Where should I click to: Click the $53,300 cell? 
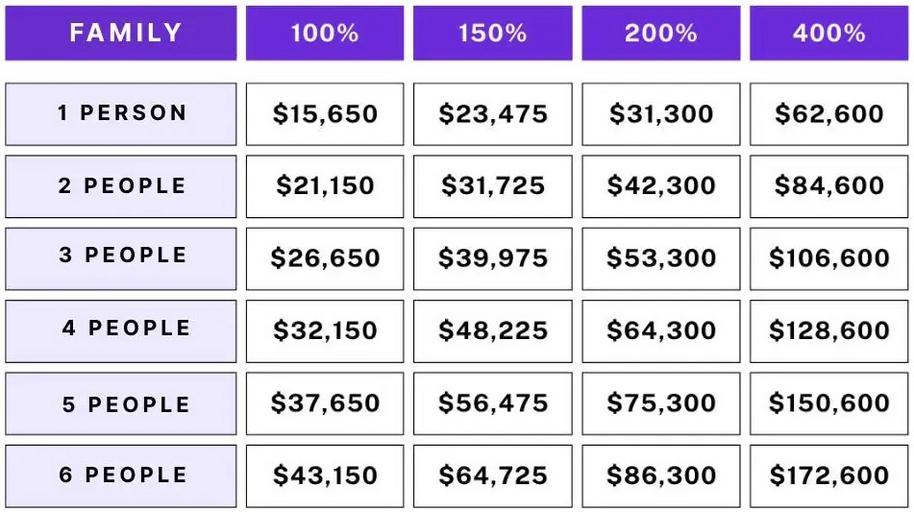661,258
